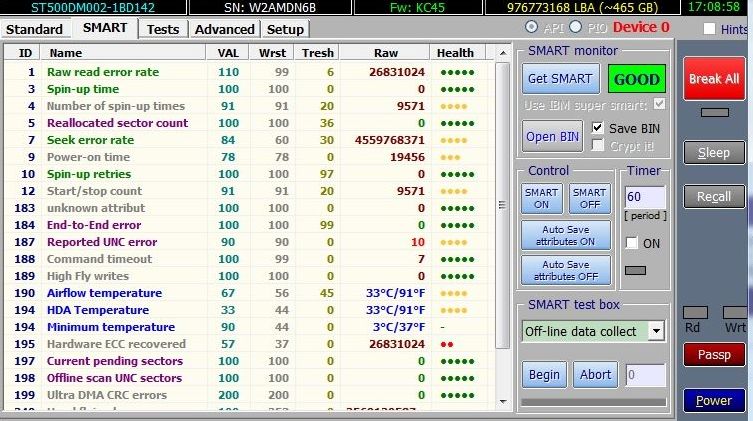This screenshot has width=753, height=421.
Task: Select the Reported UNC error row
Action: [x=249, y=242]
